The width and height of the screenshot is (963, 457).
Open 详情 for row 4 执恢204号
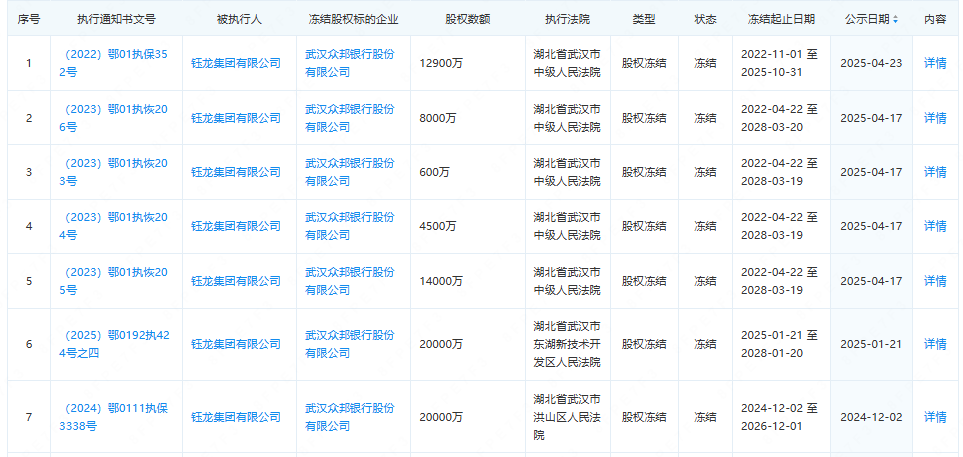(935, 226)
